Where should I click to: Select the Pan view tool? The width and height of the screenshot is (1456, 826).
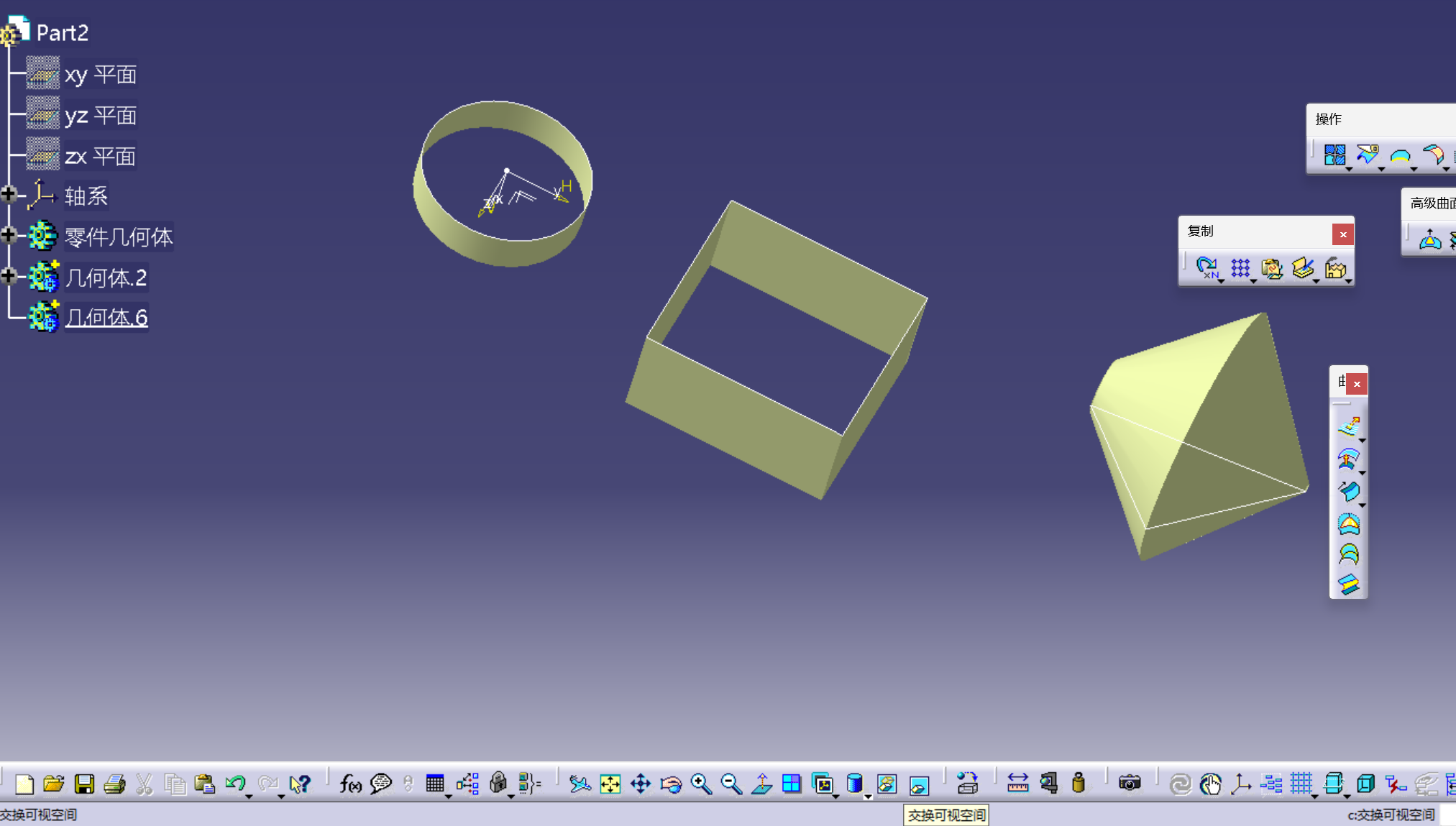coord(640,784)
